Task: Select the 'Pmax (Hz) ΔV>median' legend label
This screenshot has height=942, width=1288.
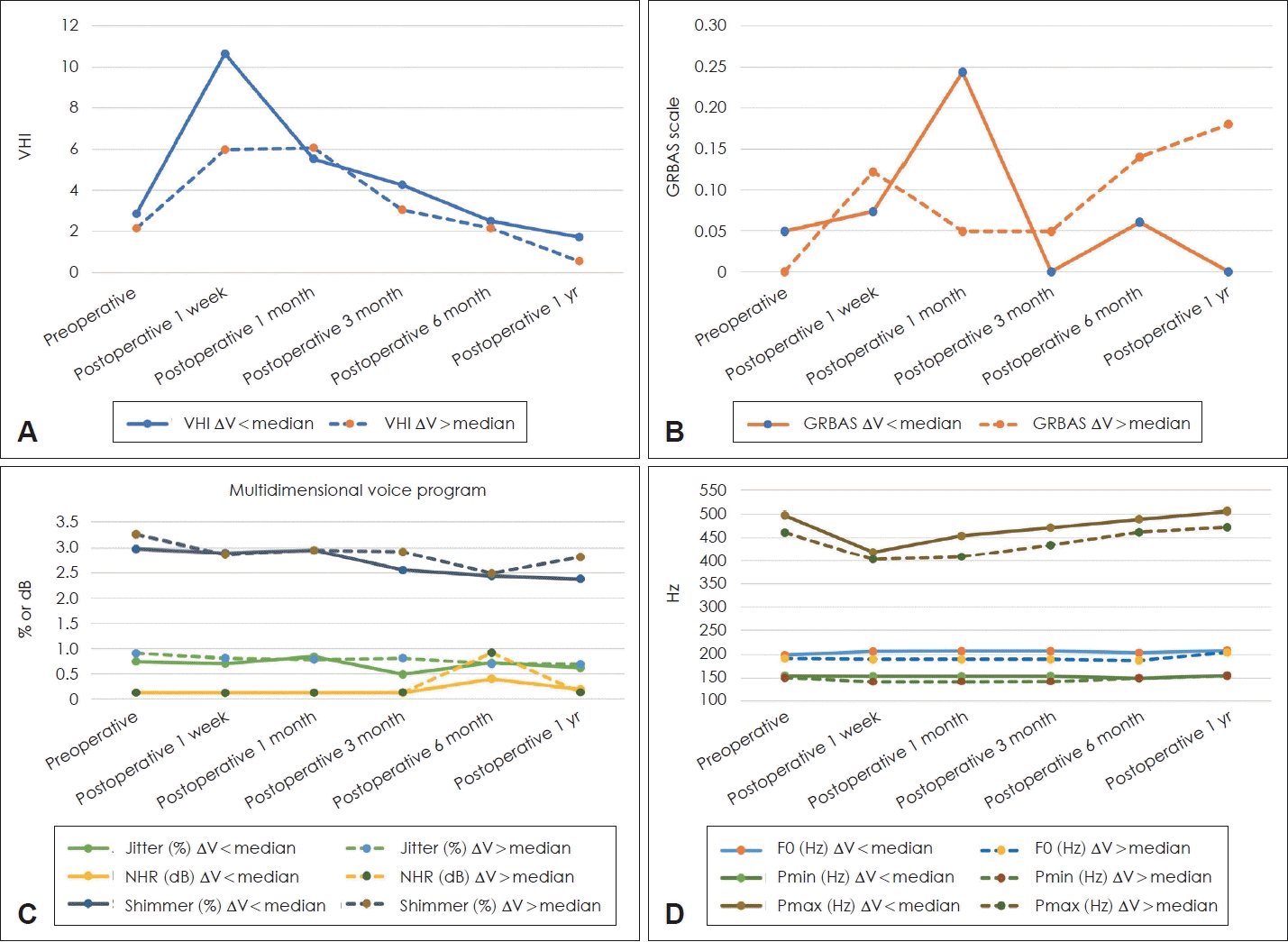Action: pyautogui.click(x=1126, y=905)
